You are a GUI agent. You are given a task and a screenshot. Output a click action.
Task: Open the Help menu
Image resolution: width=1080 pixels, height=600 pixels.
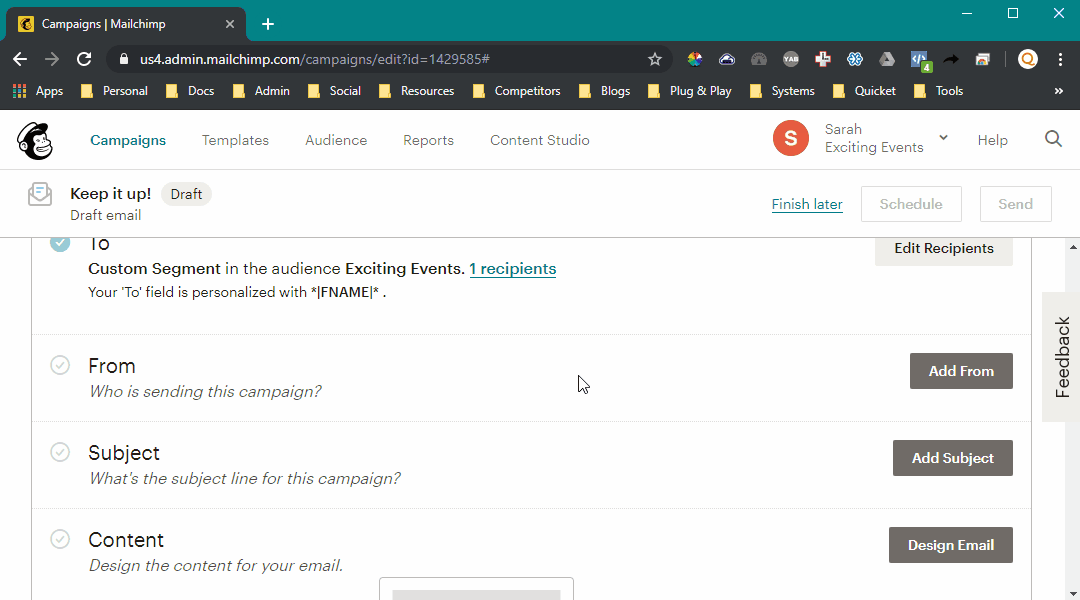[993, 140]
